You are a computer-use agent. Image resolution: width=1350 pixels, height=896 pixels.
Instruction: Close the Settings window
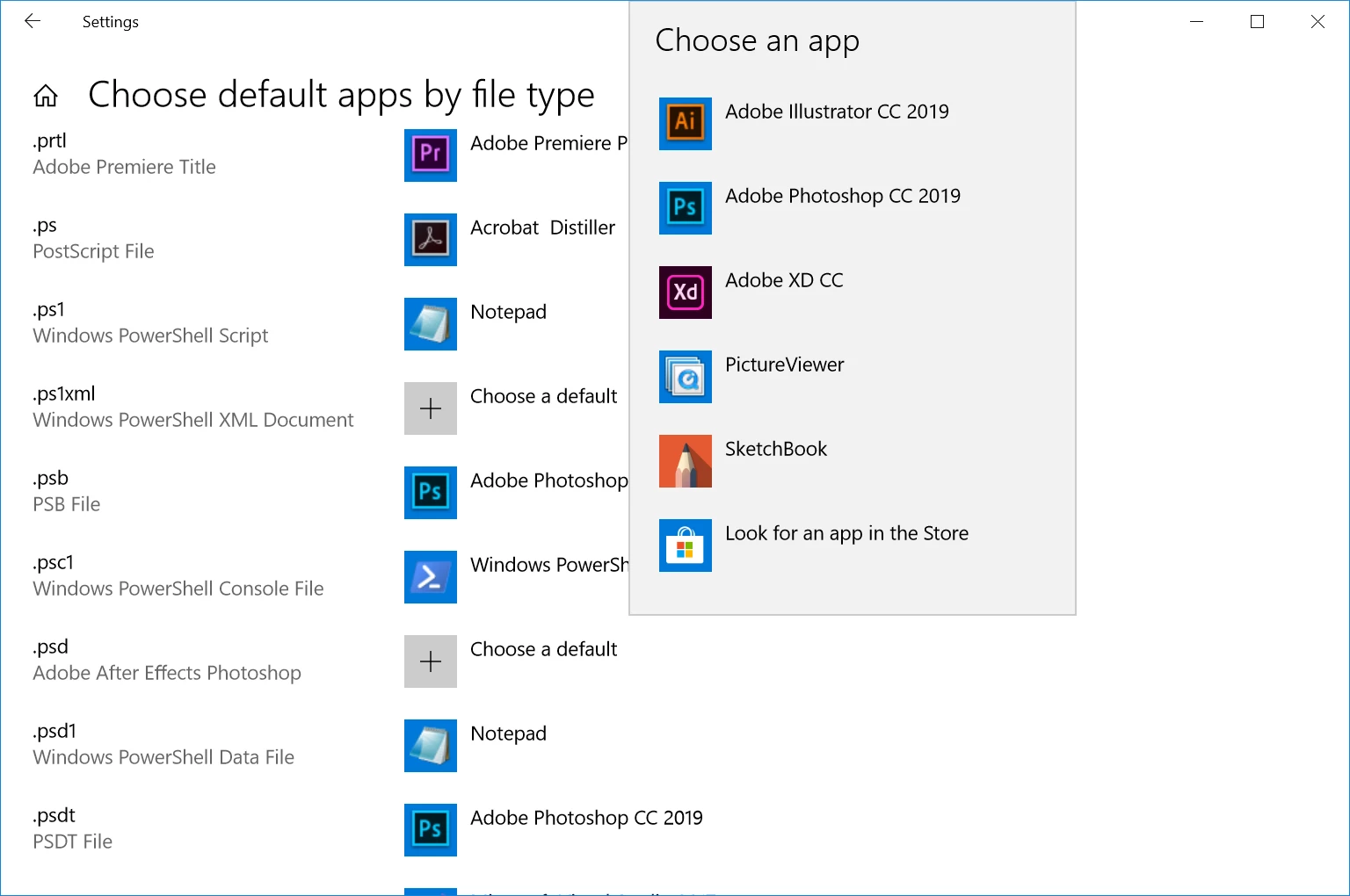1317,22
